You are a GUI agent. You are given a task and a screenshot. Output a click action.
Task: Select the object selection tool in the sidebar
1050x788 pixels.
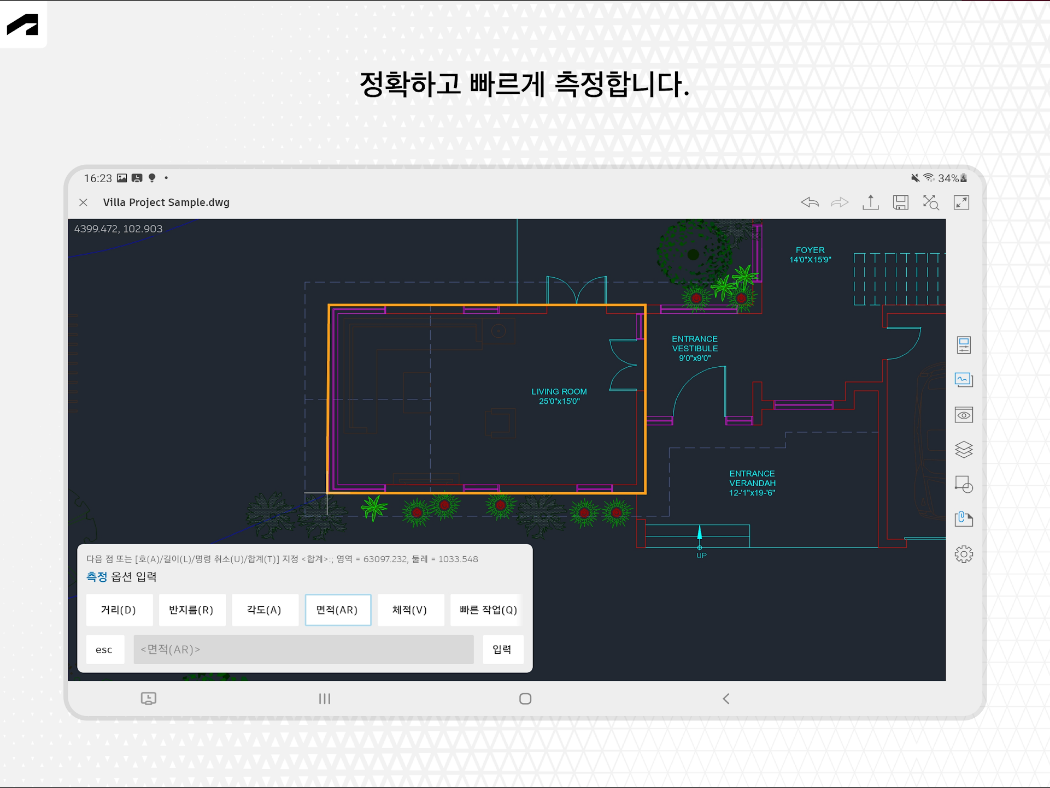963,484
